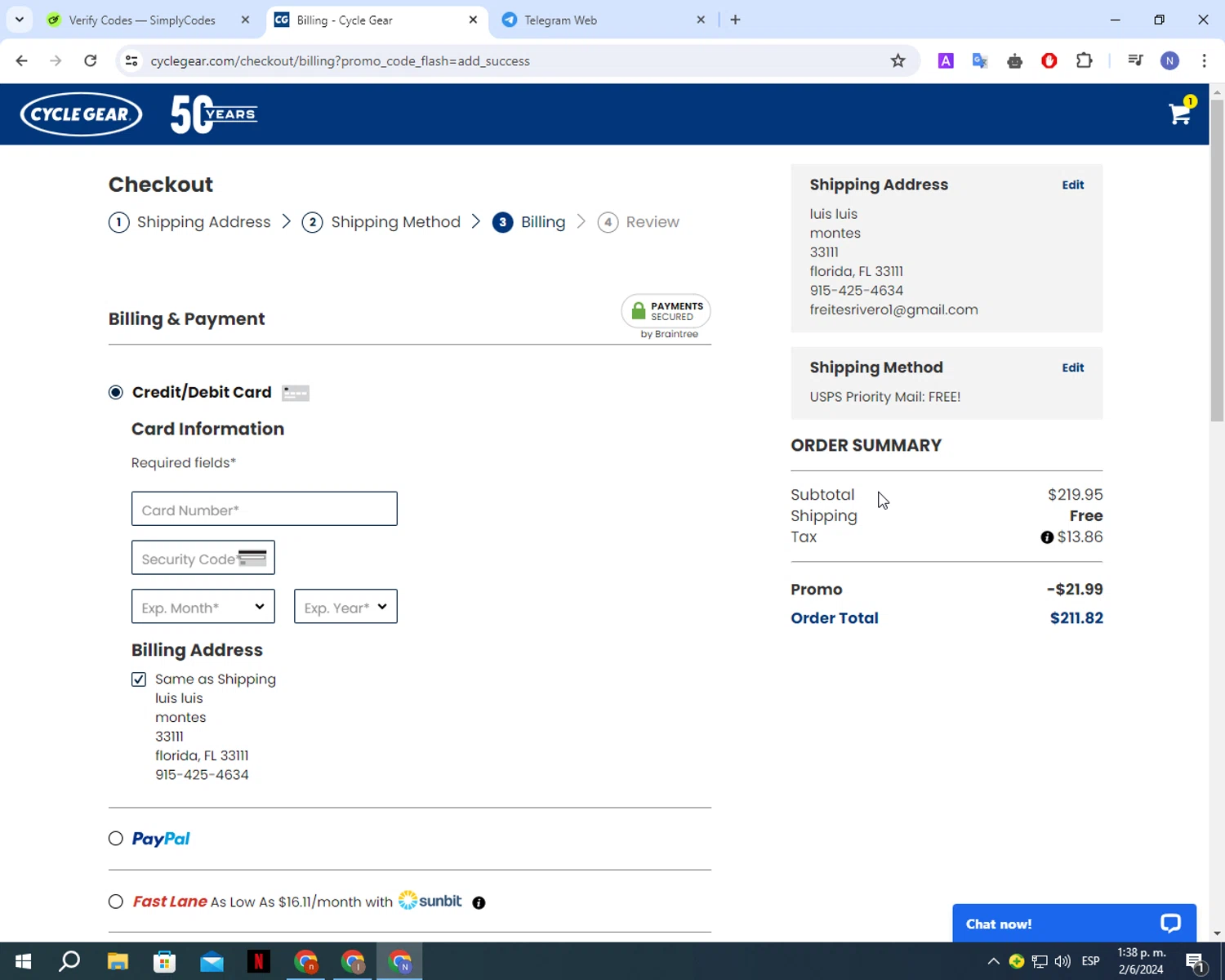Image resolution: width=1225 pixels, height=980 pixels.
Task: Click the red Opera-style extension icon
Action: click(1049, 60)
